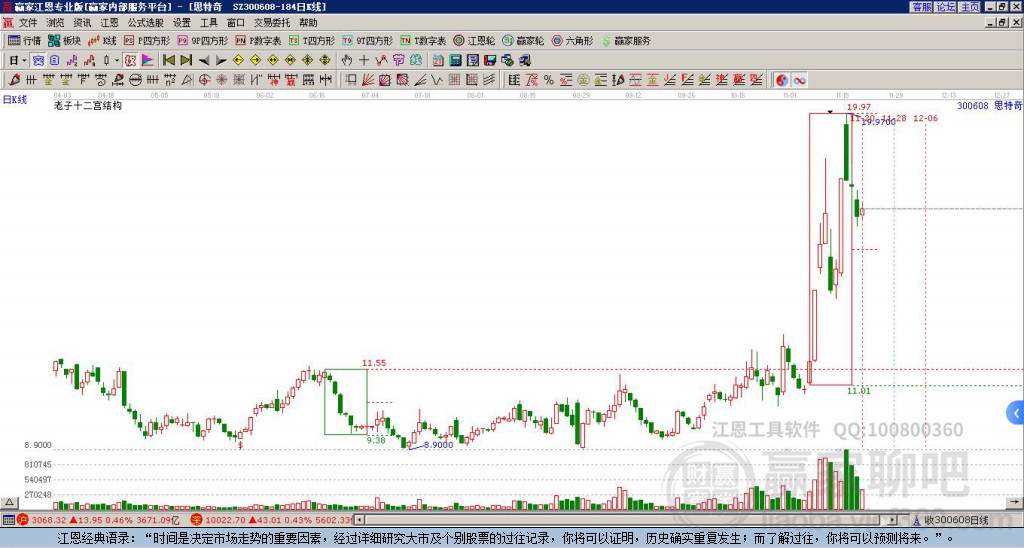
Task: Open the 论坛 link in title bar
Action: point(946,7)
